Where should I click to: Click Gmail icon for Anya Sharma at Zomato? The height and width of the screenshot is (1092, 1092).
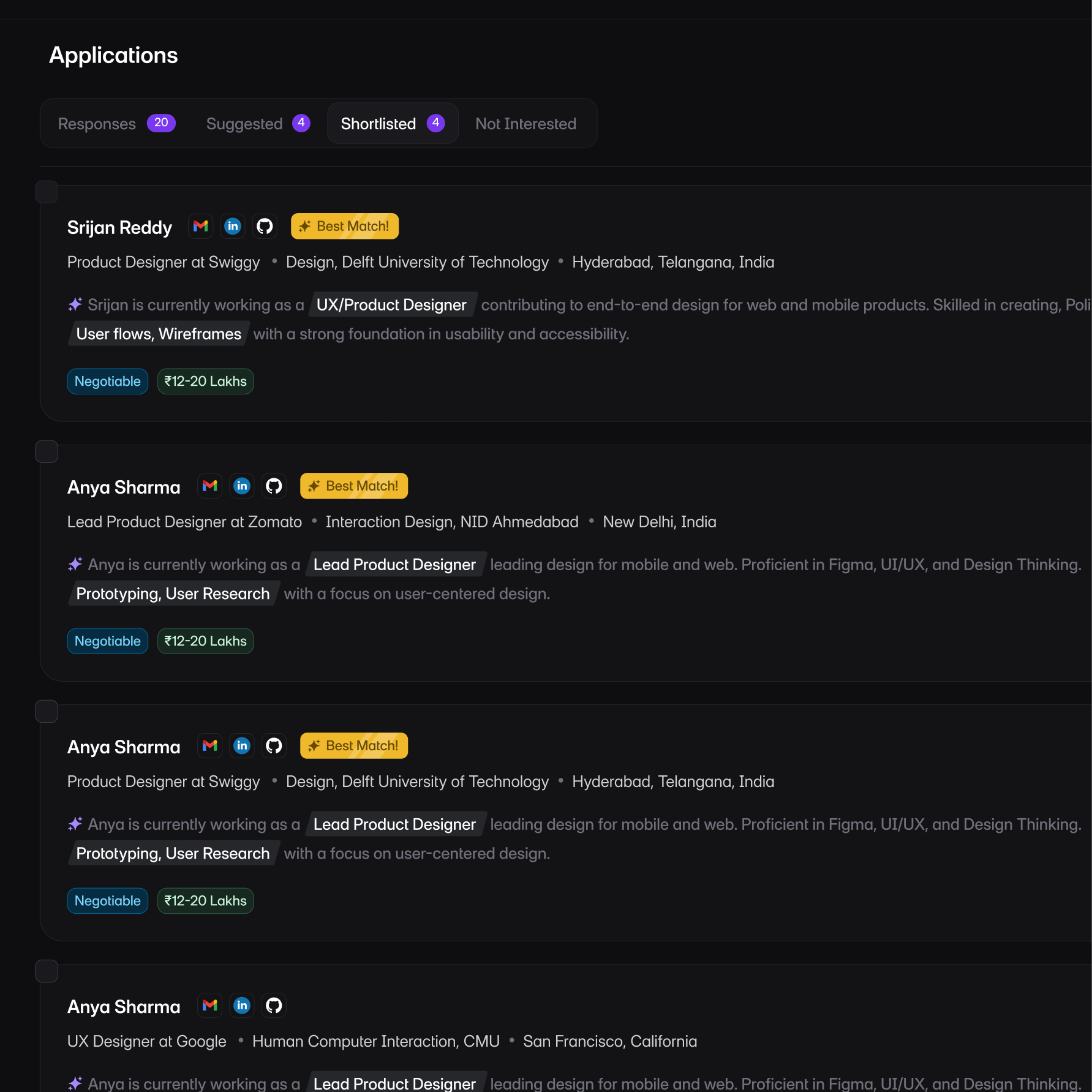pos(209,486)
